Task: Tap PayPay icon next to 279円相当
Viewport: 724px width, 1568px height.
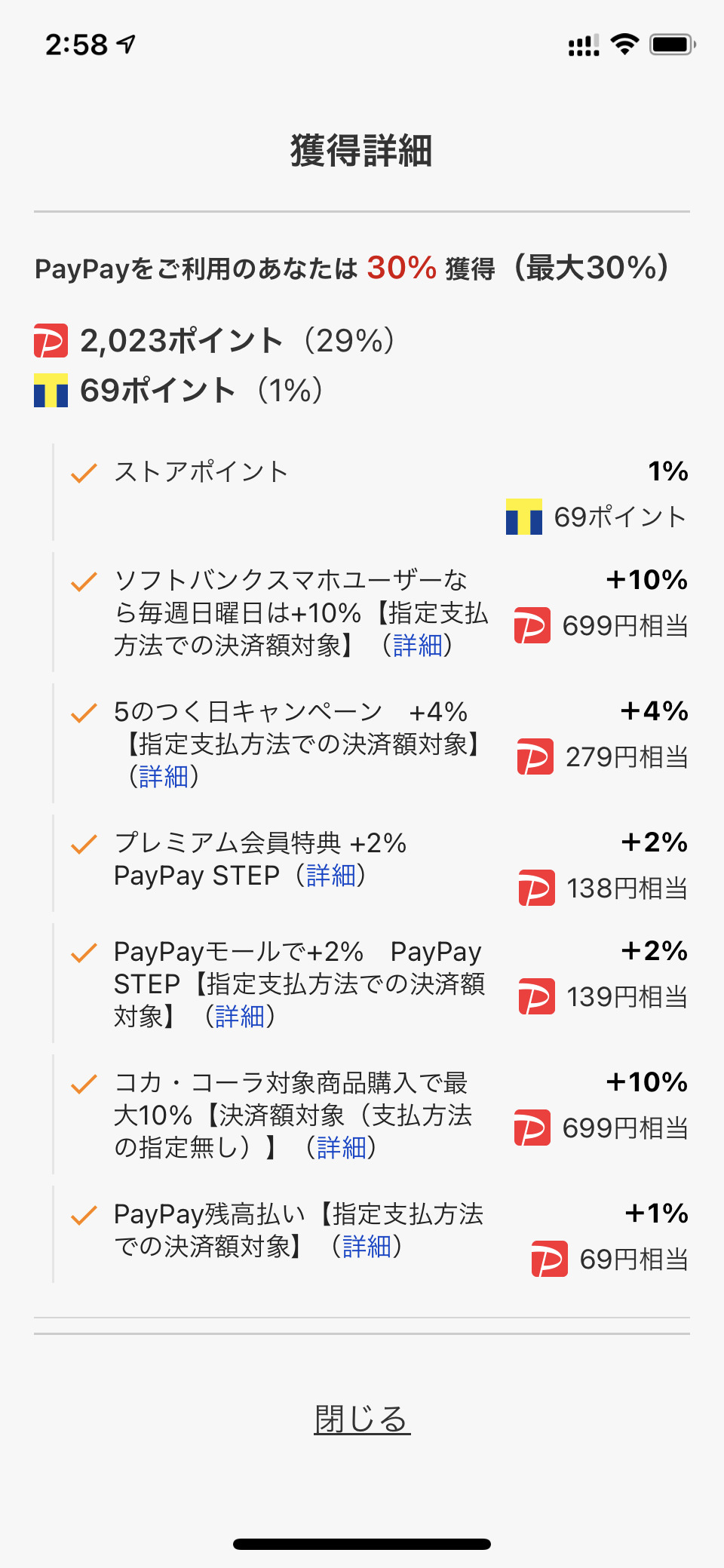Action: click(x=535, y=756)
